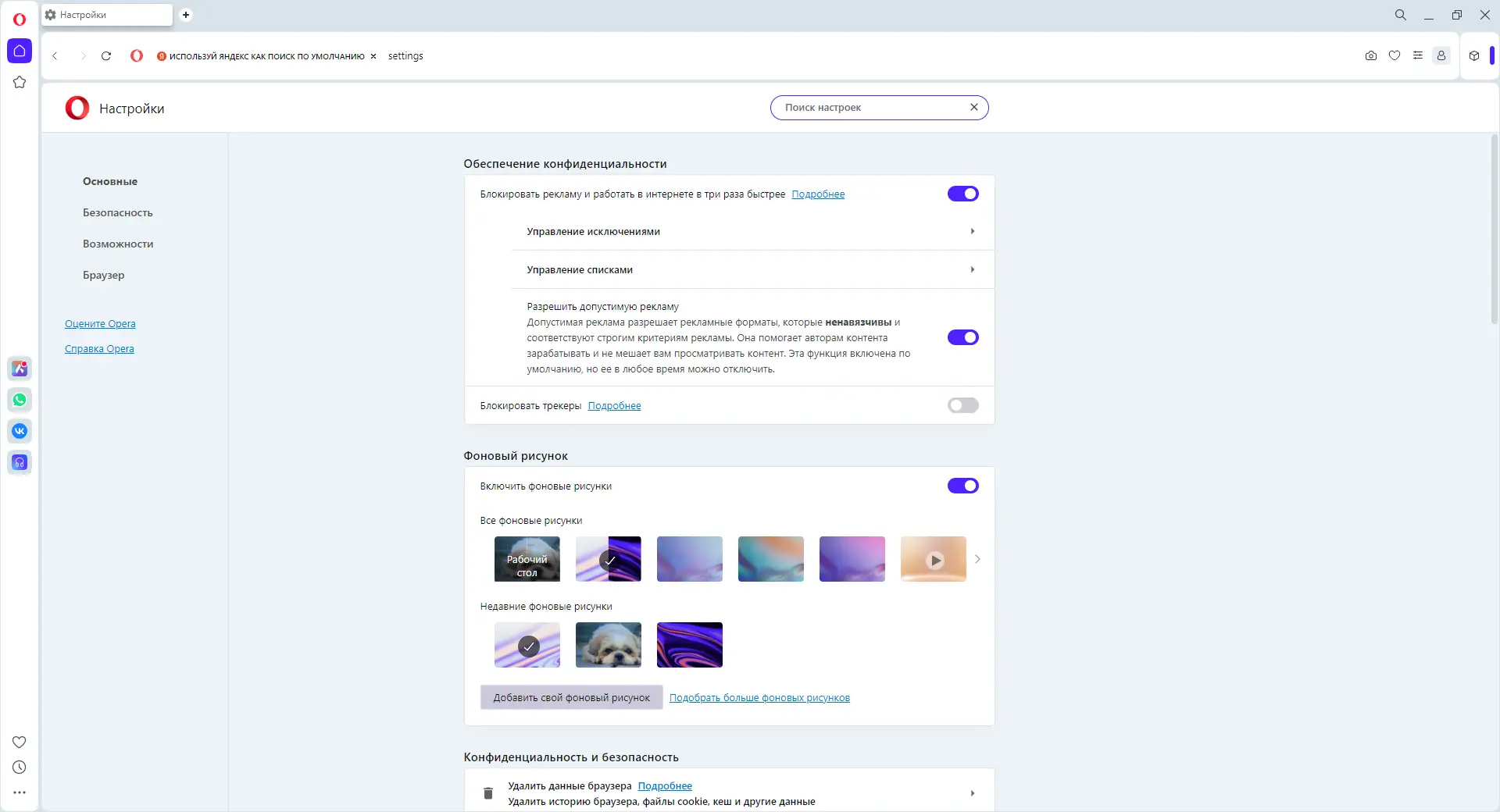Click the Yandex default search suggestion text
Image resolution: width=1500 pixels, height=812 pixels.
coord(267,56)
